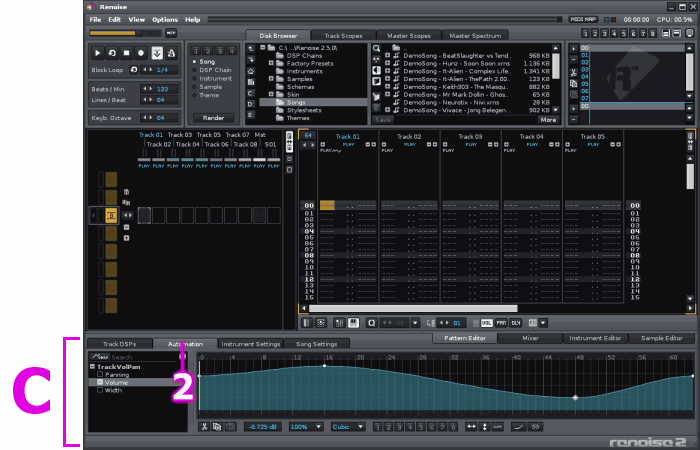Image resolution: width=700 pixels, height=450 pixels.
Task: Click the line draw mode icon in automation
Action: click(518, 427)
